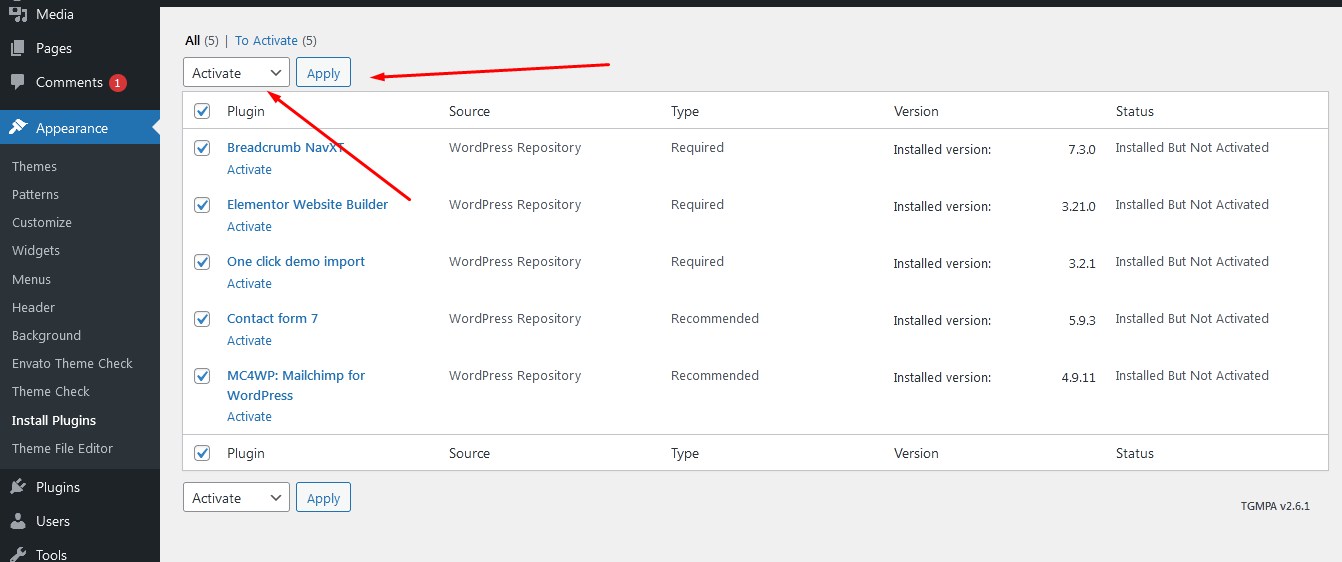Image resolution: width=1342 pixels, height=562 pixels.
Task: Click the red comments notification badge
Action: [118, 83]
